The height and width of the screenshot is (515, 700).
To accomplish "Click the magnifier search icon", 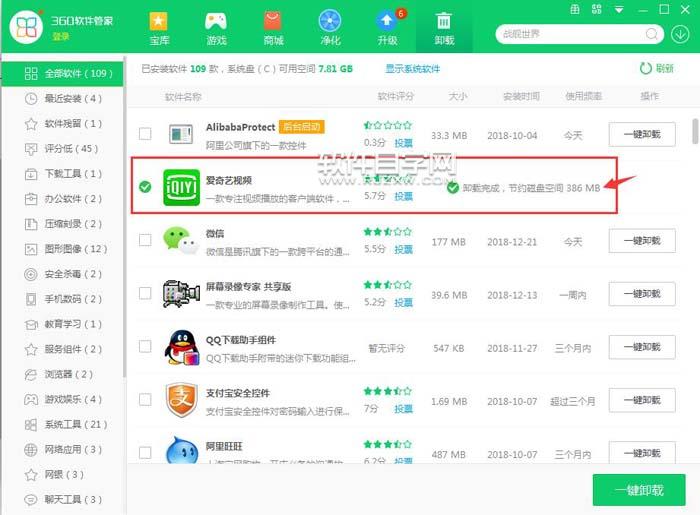I will [651, 34].
